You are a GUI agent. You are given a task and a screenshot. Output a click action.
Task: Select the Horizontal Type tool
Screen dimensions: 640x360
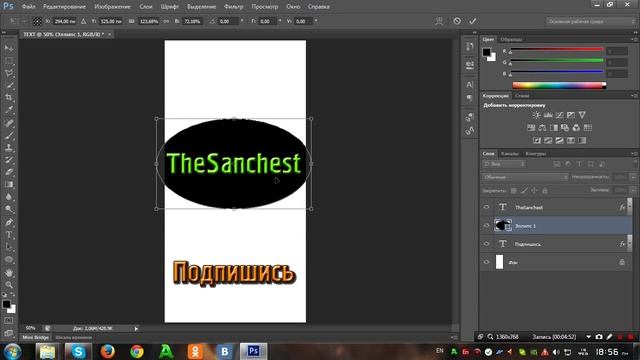pyautogui.click(x=9, y=235)
